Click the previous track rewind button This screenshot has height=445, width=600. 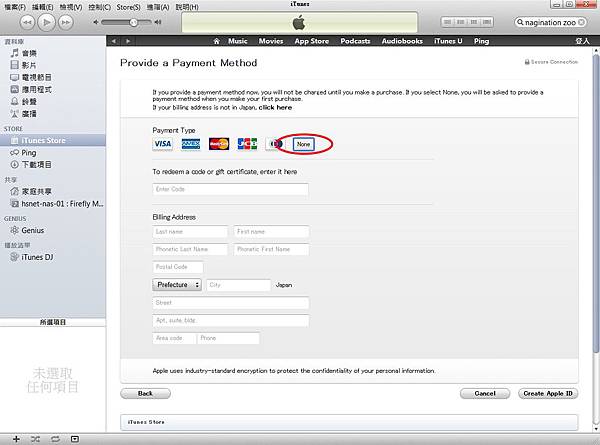pyautogui.click(x=27, y=22)
